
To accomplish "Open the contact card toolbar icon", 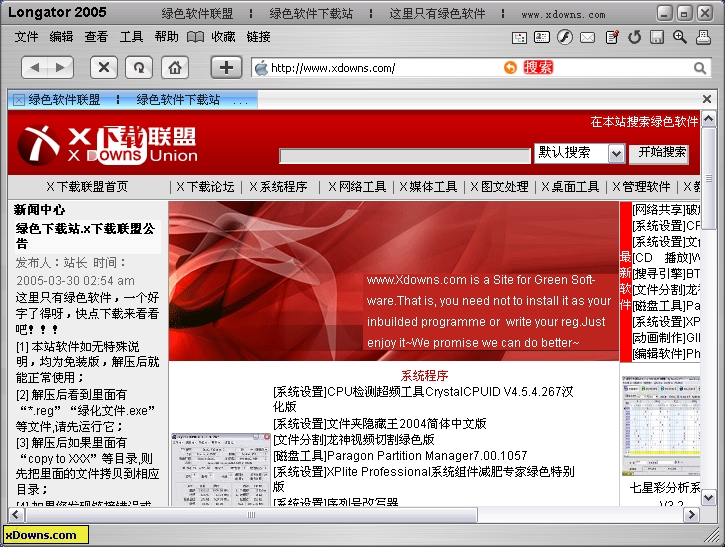I will coord(541,37).
